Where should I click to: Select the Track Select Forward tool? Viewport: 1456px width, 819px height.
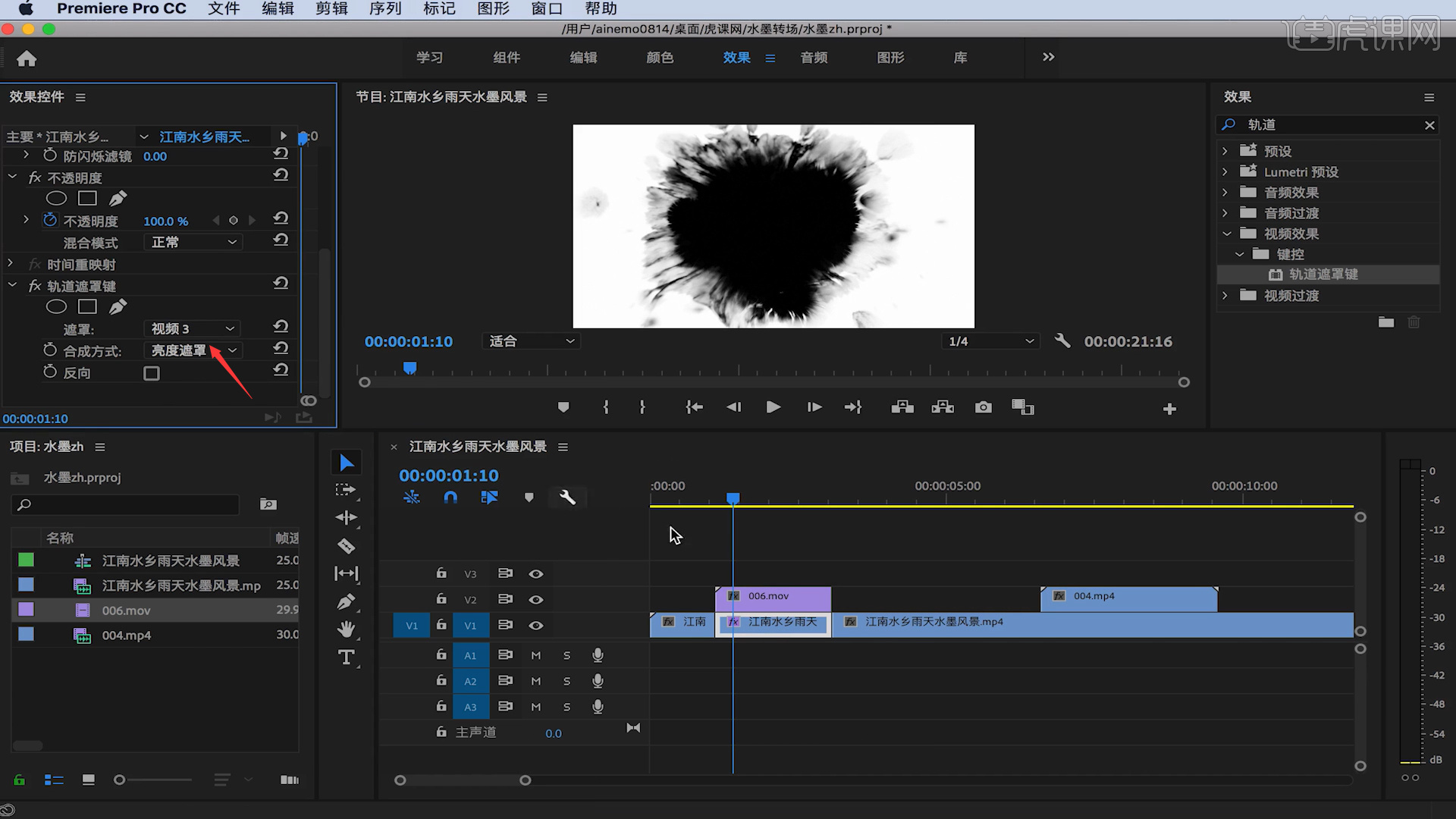pos(346,490)
